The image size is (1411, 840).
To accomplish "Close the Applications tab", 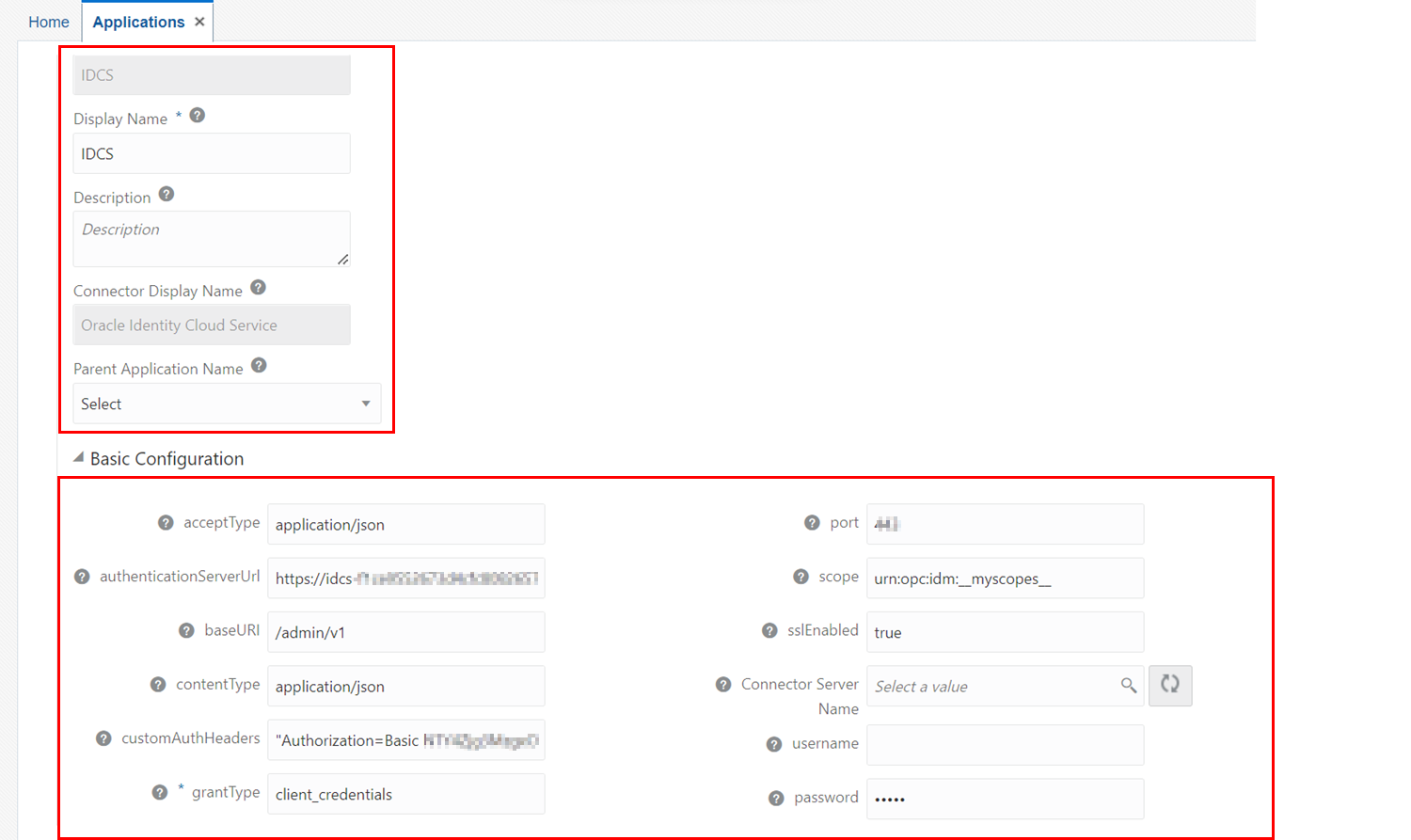I will (199, 22).
